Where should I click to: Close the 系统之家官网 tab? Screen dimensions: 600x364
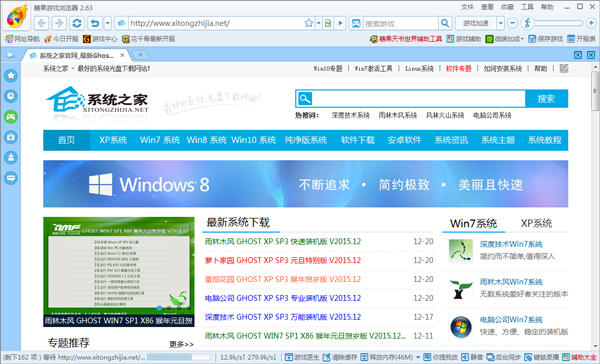coord(122,55)
